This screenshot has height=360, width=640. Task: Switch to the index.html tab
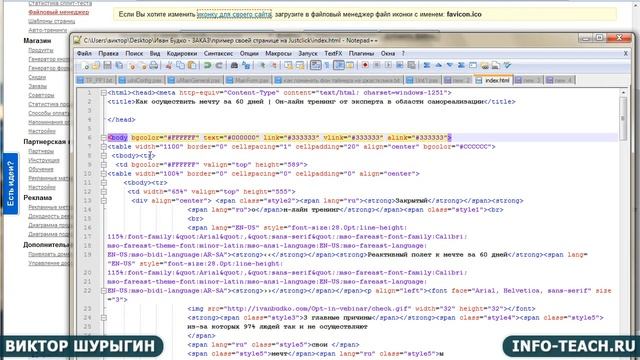493,80
